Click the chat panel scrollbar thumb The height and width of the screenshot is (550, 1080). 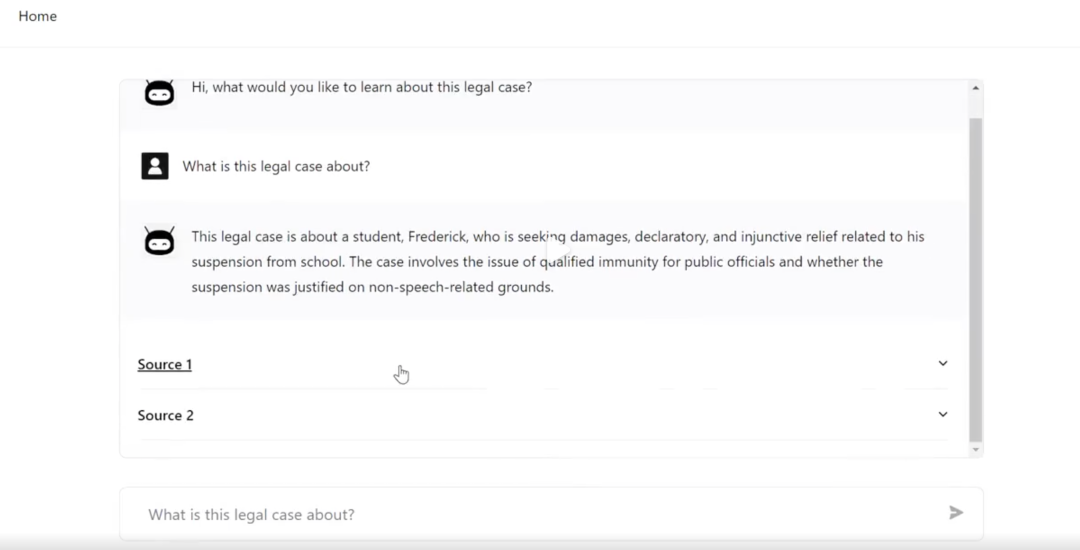(x=976, y=280)
